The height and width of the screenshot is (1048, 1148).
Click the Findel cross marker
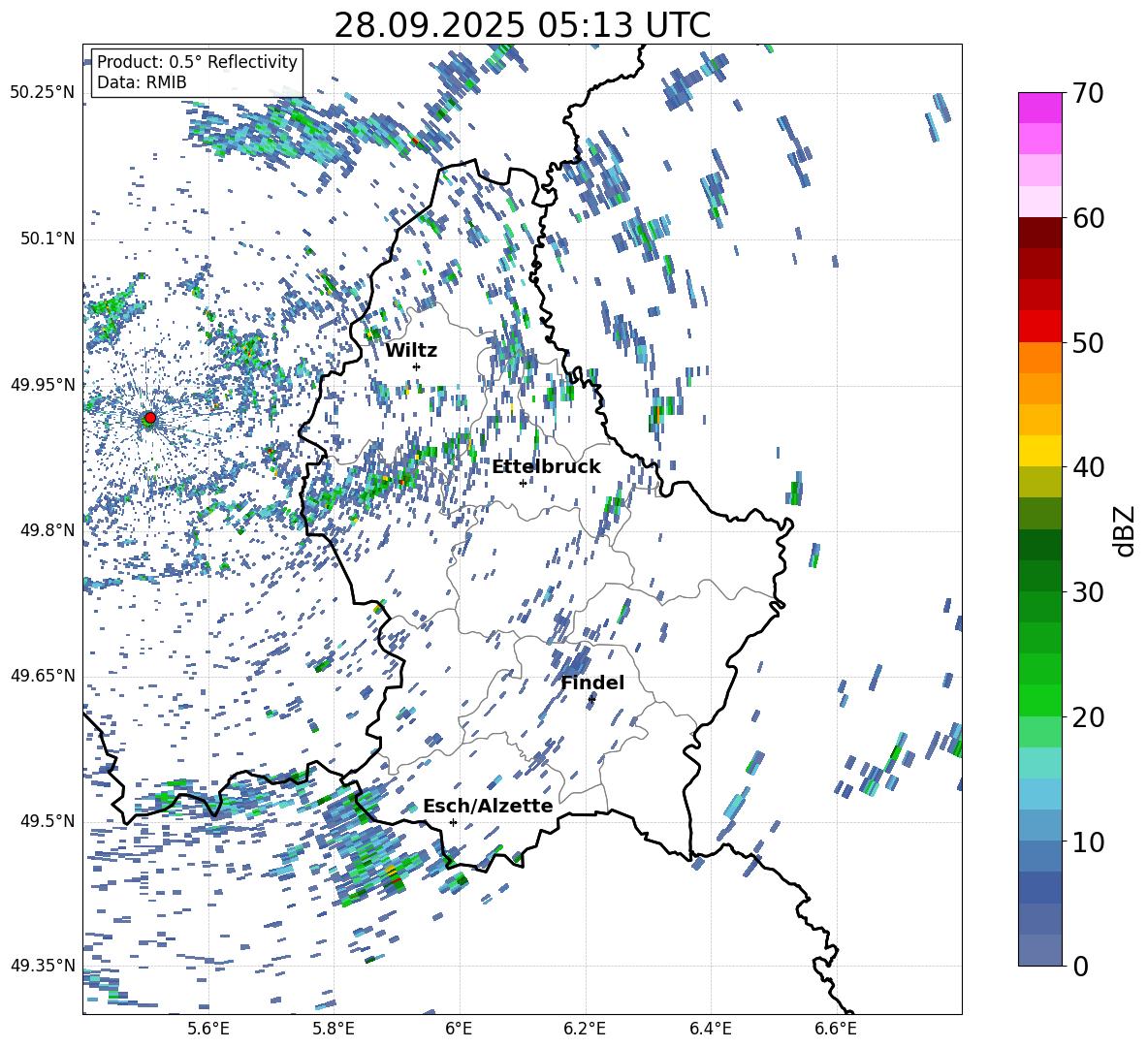tap(591, 700)
